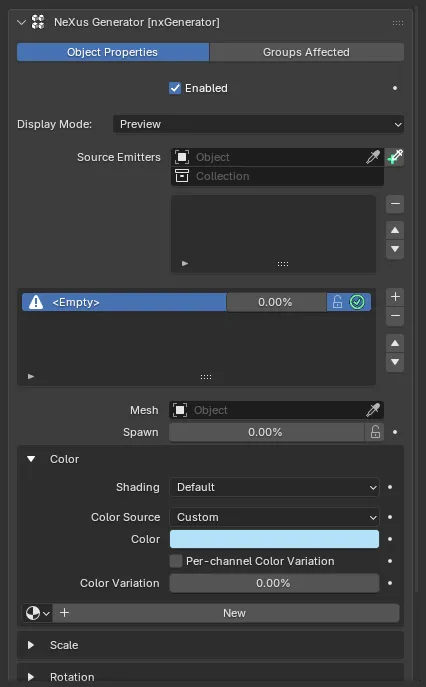Remove selected source emitter with minus button
Screen dimensions: 426x687
coord(395,204)
